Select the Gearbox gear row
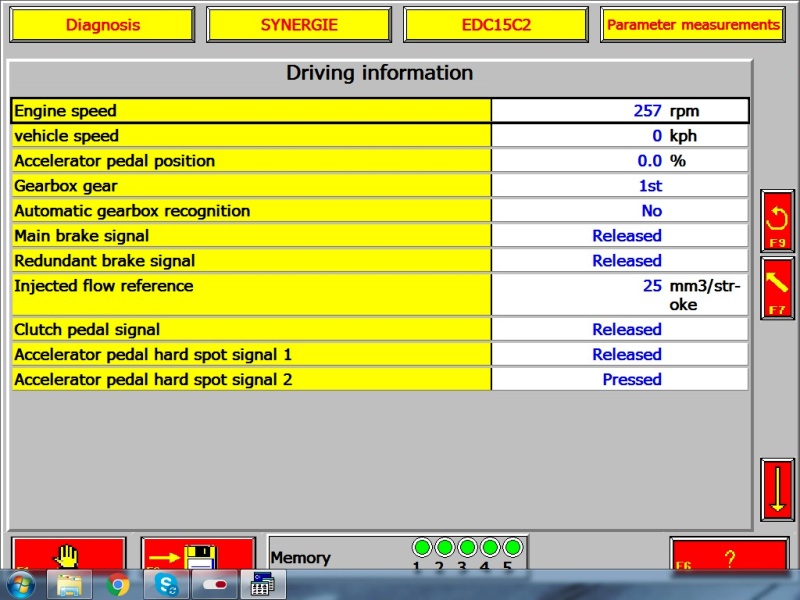 pos(380,186)
